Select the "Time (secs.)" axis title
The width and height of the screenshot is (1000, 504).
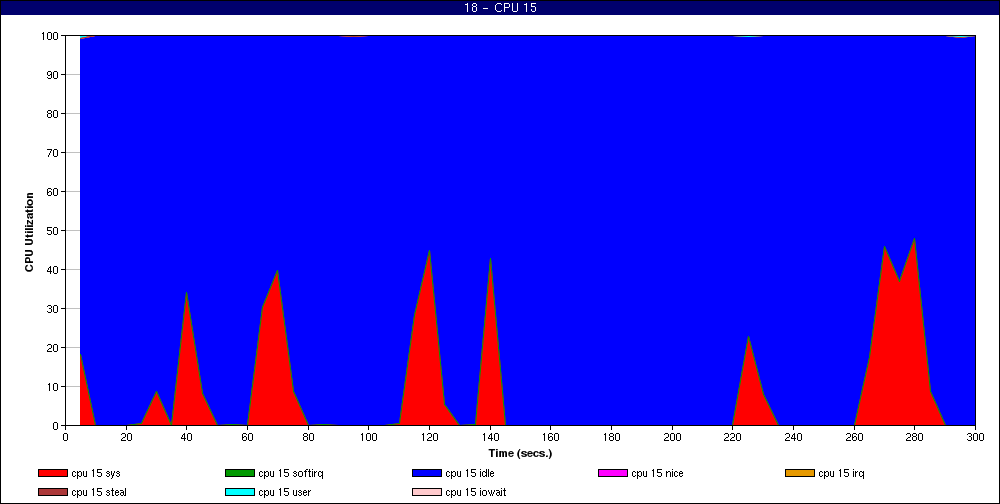coord(520,453)
